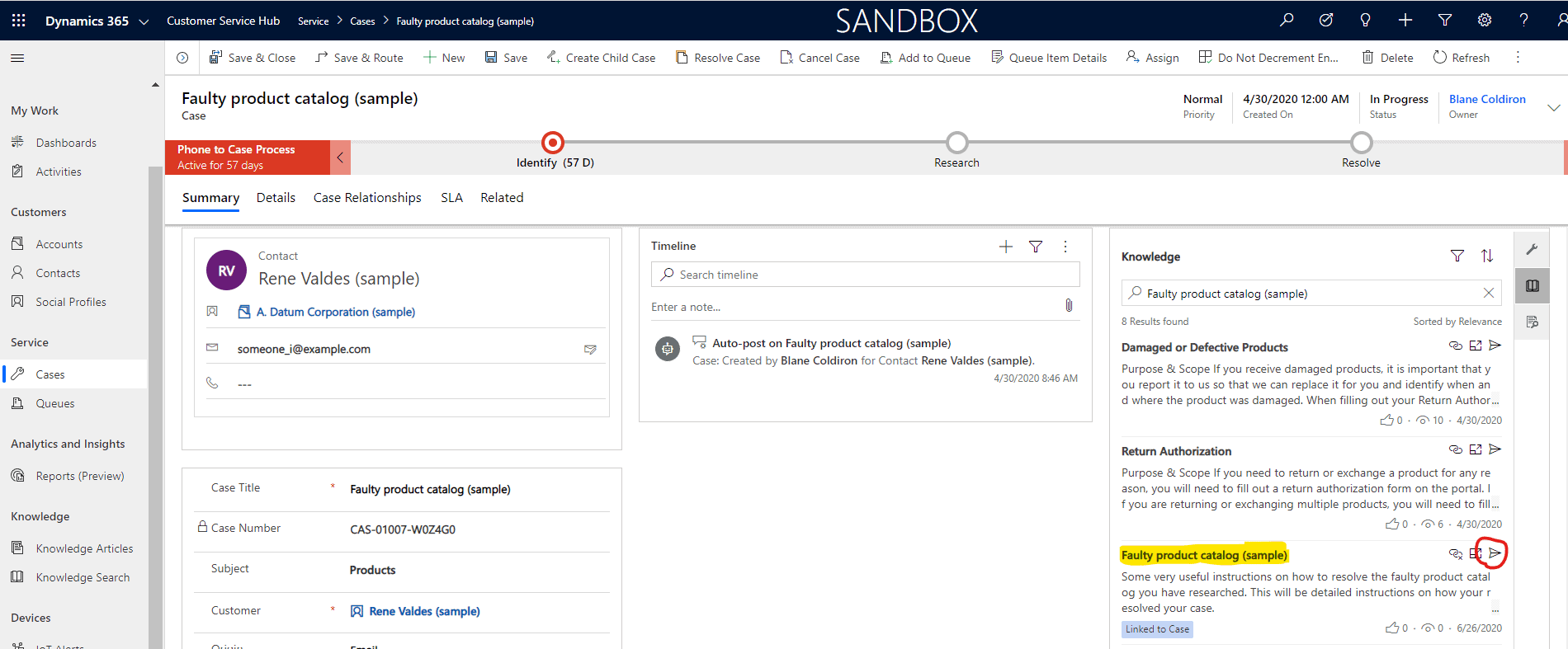The image size is (1568, 649).
Task: Open the settings gear icon
Action: (1485, 20)
